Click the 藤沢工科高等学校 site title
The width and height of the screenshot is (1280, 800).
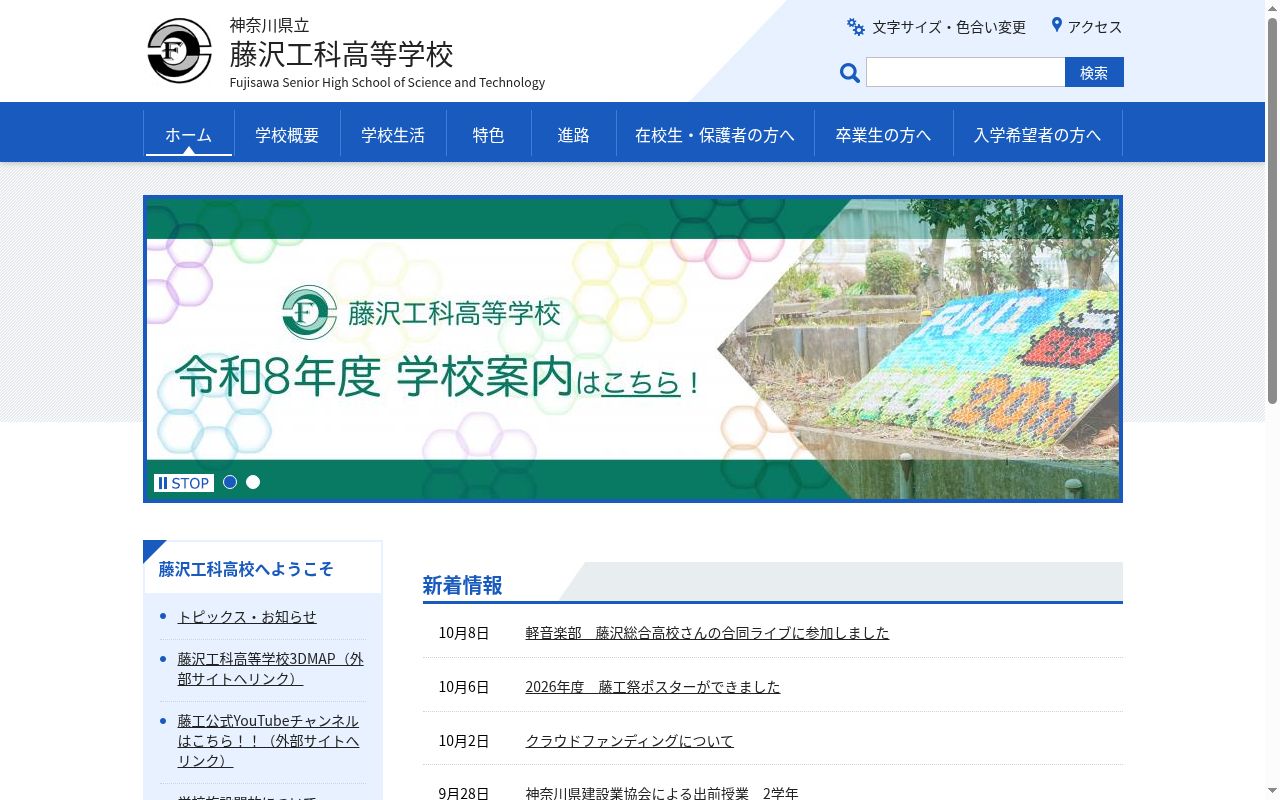pos(342,53)
